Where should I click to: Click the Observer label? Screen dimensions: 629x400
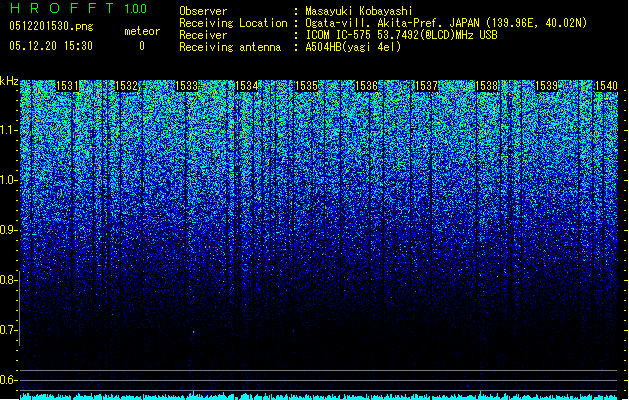pyautogui.click(x=203, y=11)
